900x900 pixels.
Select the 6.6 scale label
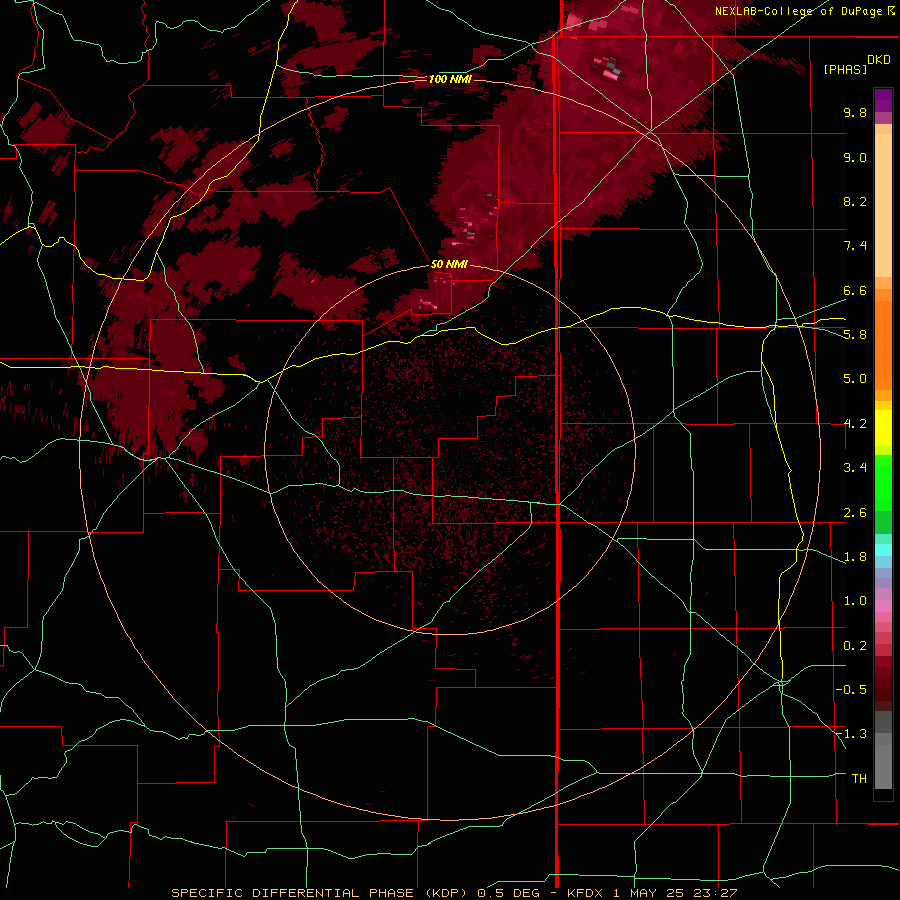pos(855,290)
